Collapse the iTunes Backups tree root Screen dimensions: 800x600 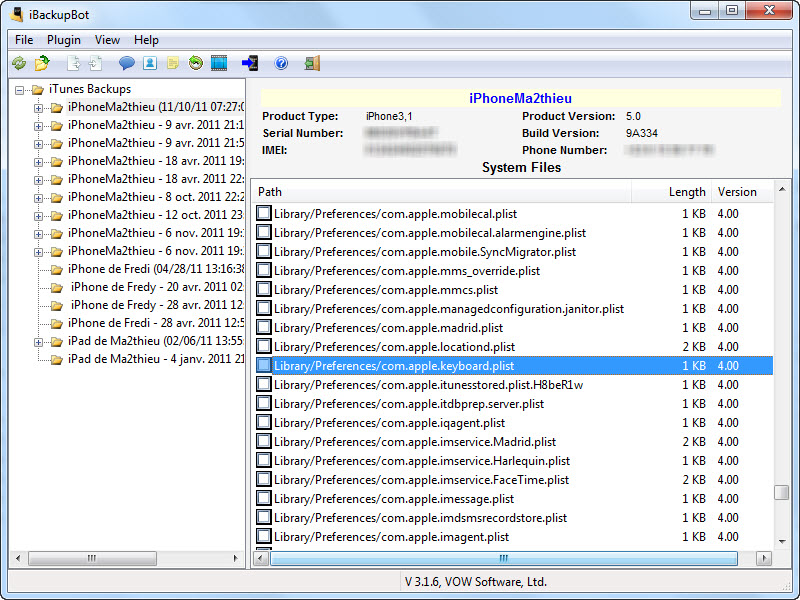coord(19,90)
